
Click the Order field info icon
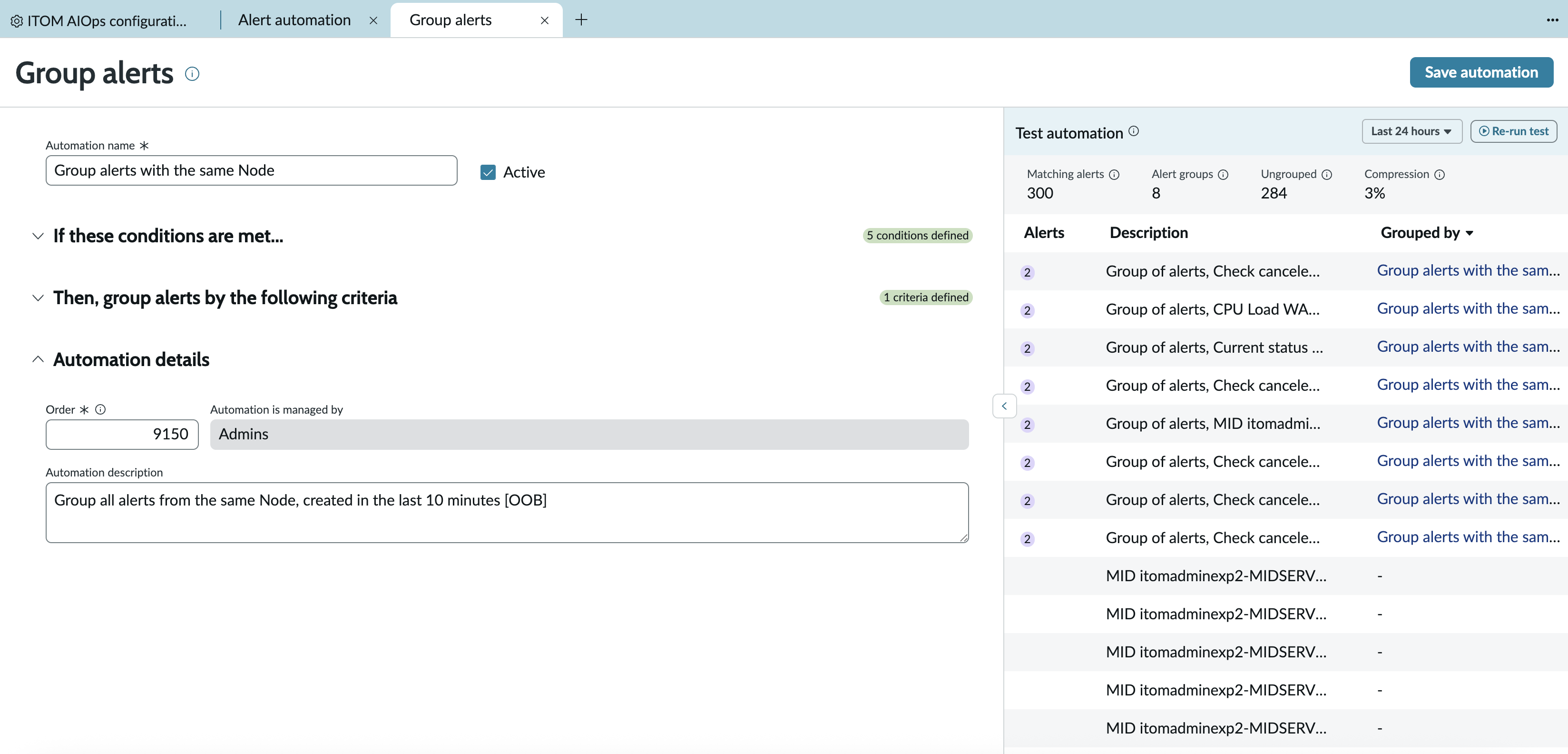pos(100,409)
